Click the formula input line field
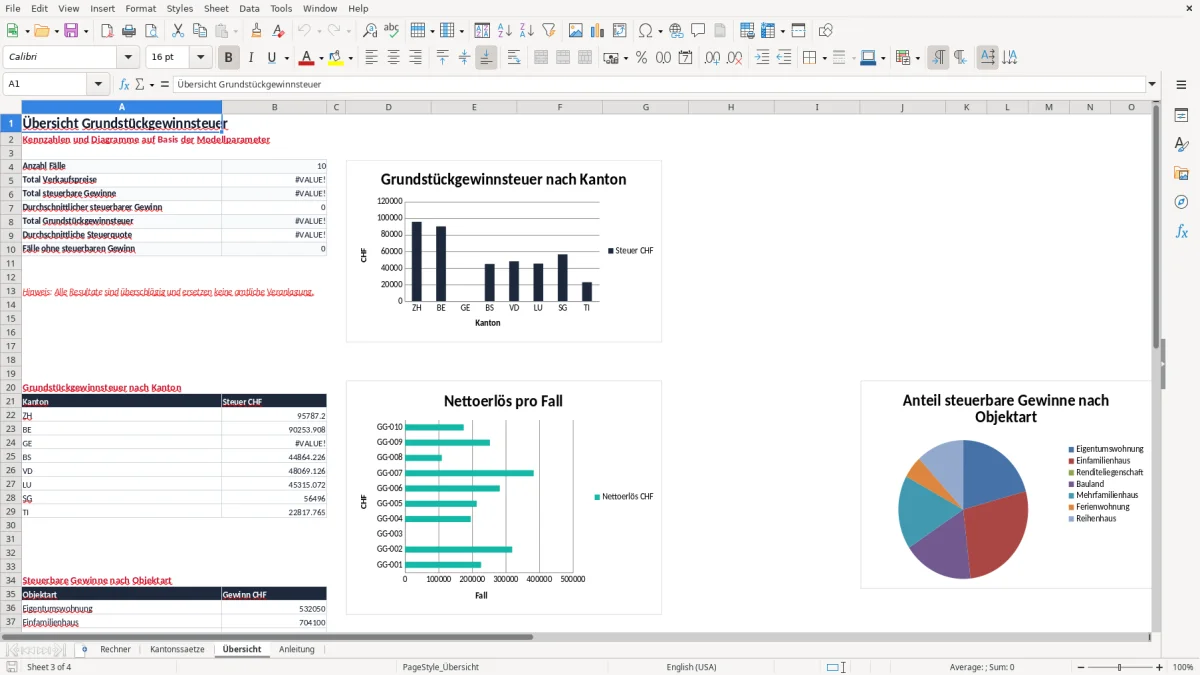1200x675 pixels. pos(659,84)
